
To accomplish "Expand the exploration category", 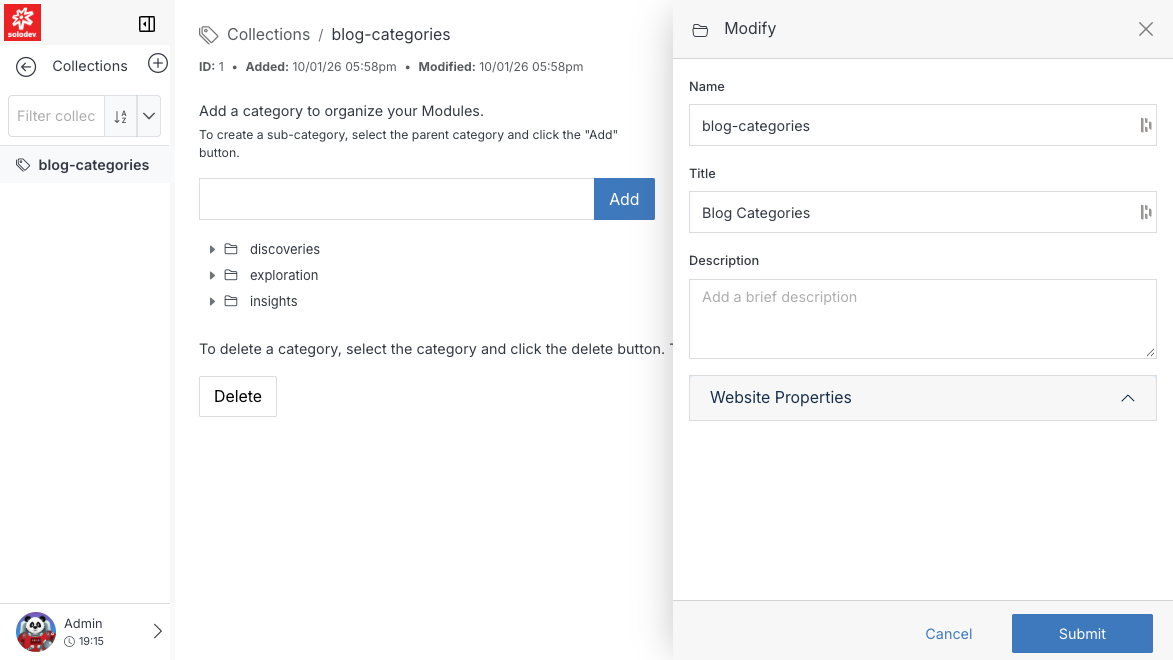I will [x=212, y=275].
